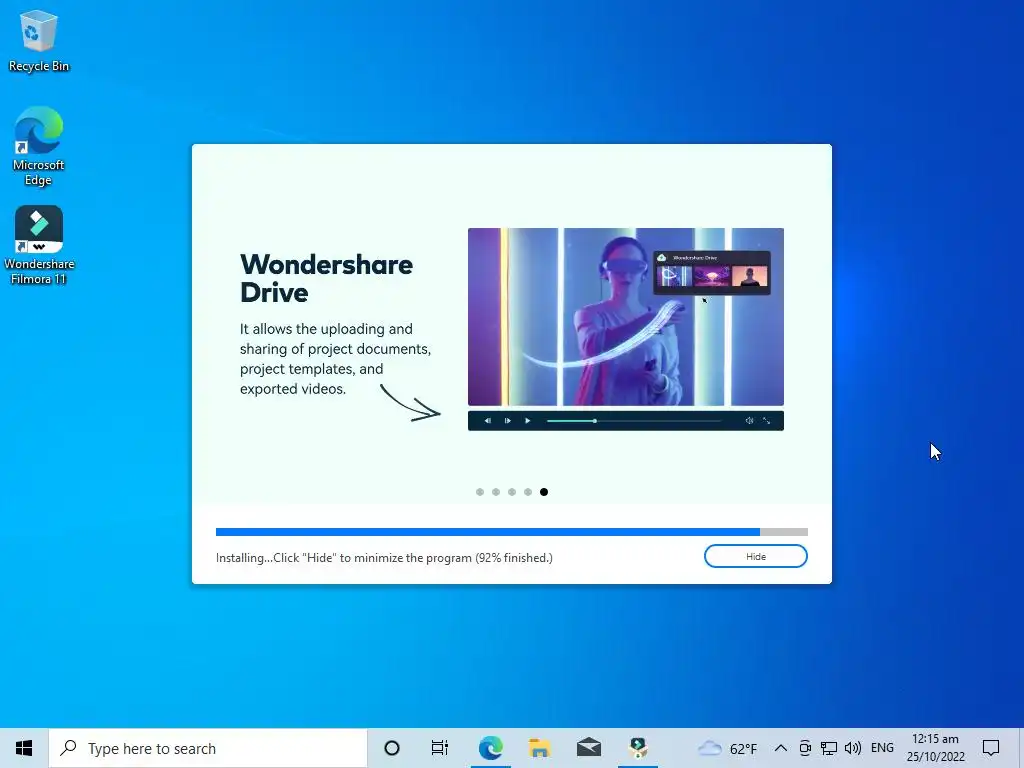Click the Filmora installer taskbar icon

click(638, 748)
